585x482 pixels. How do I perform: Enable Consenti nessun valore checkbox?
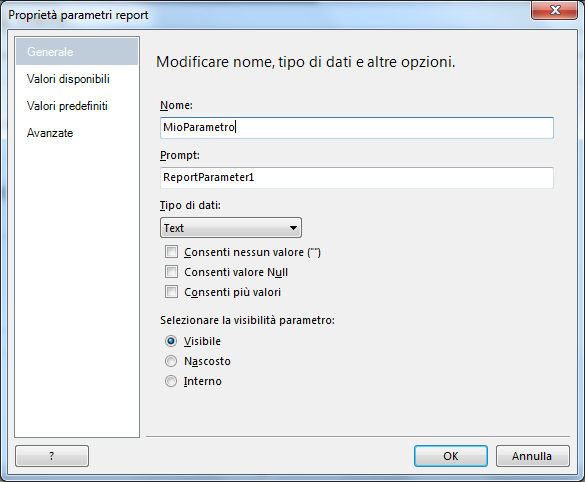click(x=171, y=252)
